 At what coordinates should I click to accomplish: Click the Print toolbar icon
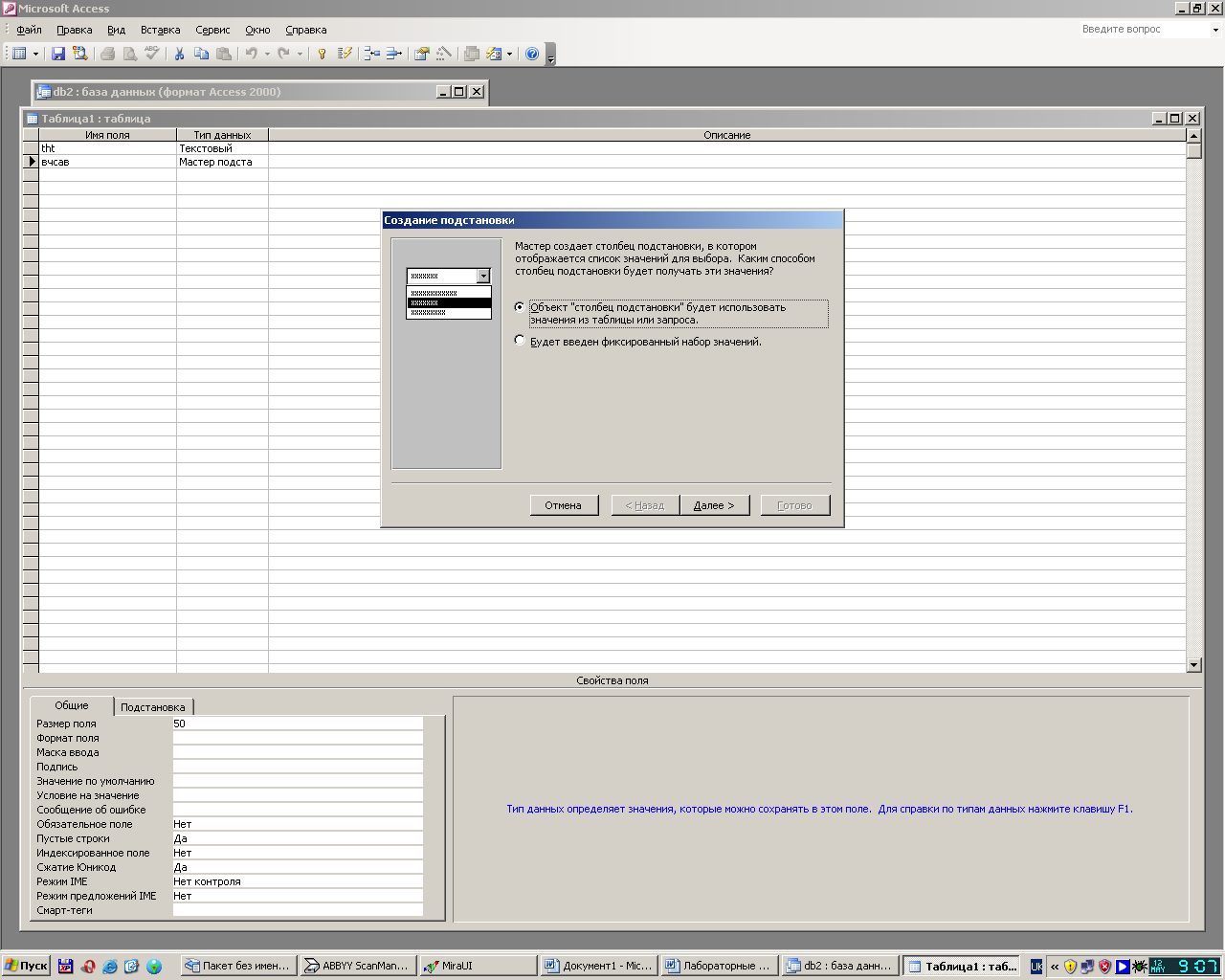(x=108, y=54)
